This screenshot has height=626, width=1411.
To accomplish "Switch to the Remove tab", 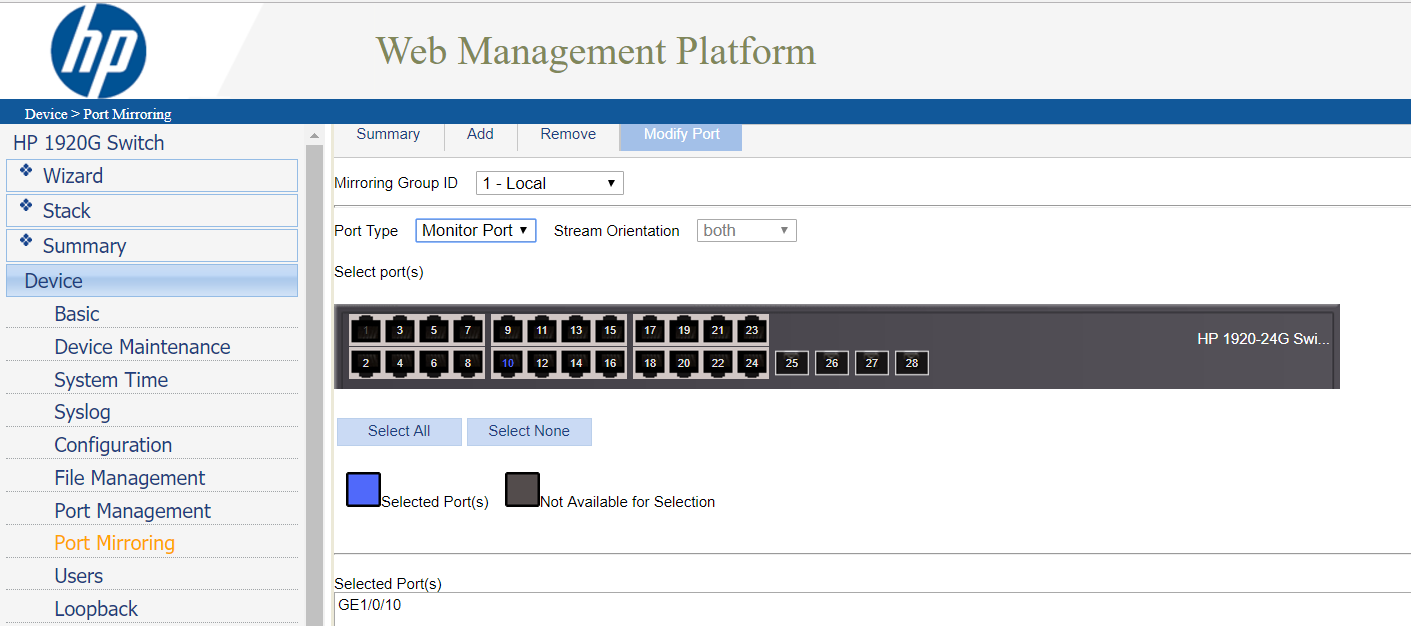I will [x=568, y=134].
